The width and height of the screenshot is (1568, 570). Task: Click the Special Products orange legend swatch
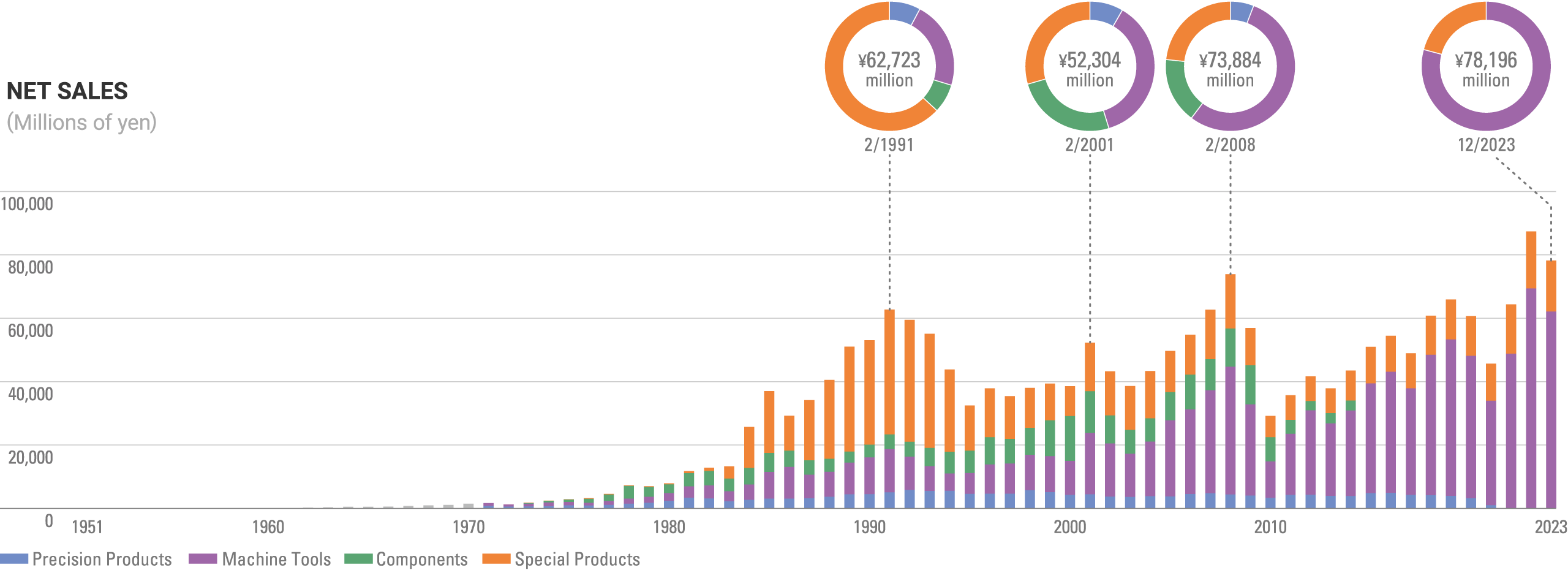[x=496, y=559]
